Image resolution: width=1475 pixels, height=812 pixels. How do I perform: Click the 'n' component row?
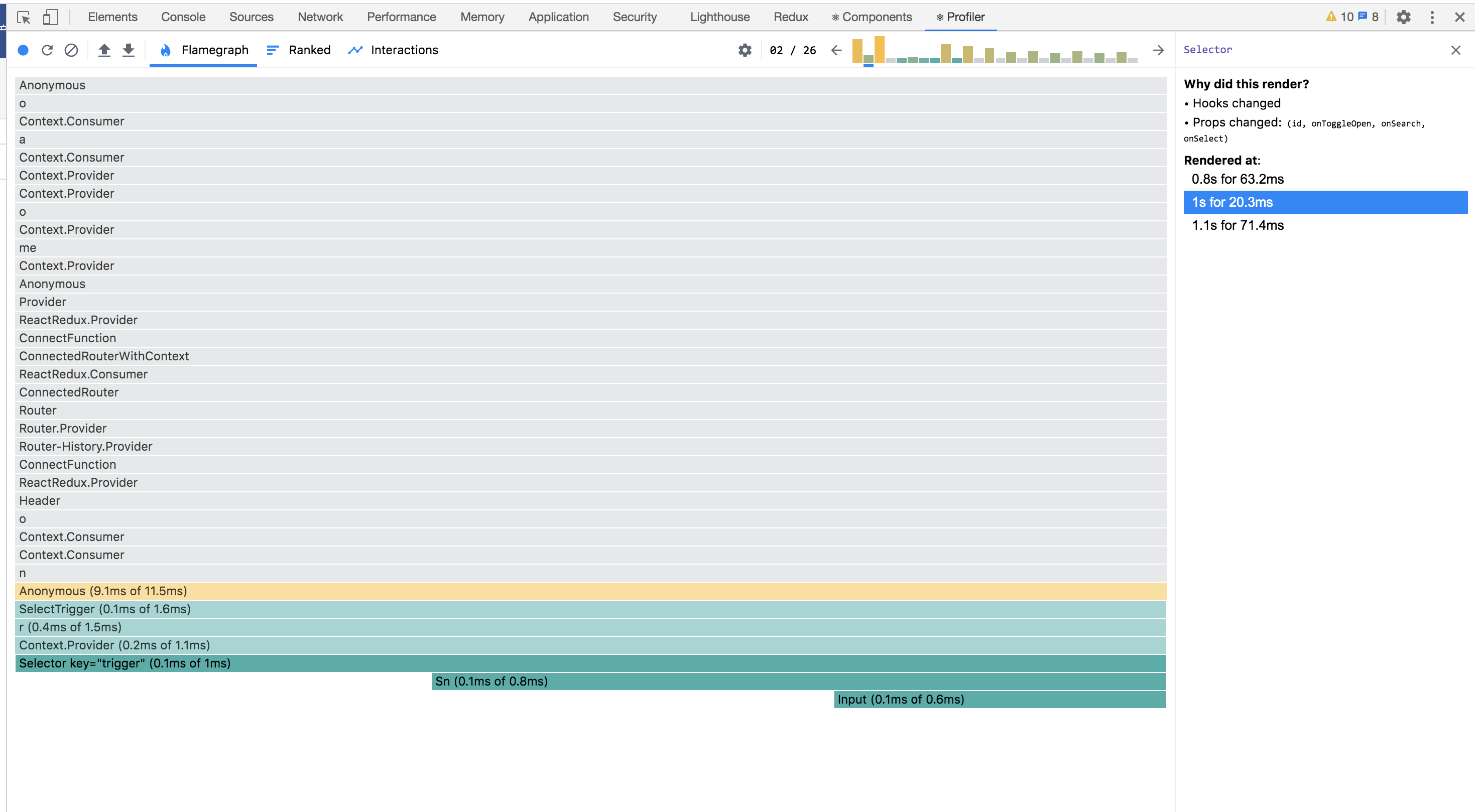click(590, 573)
